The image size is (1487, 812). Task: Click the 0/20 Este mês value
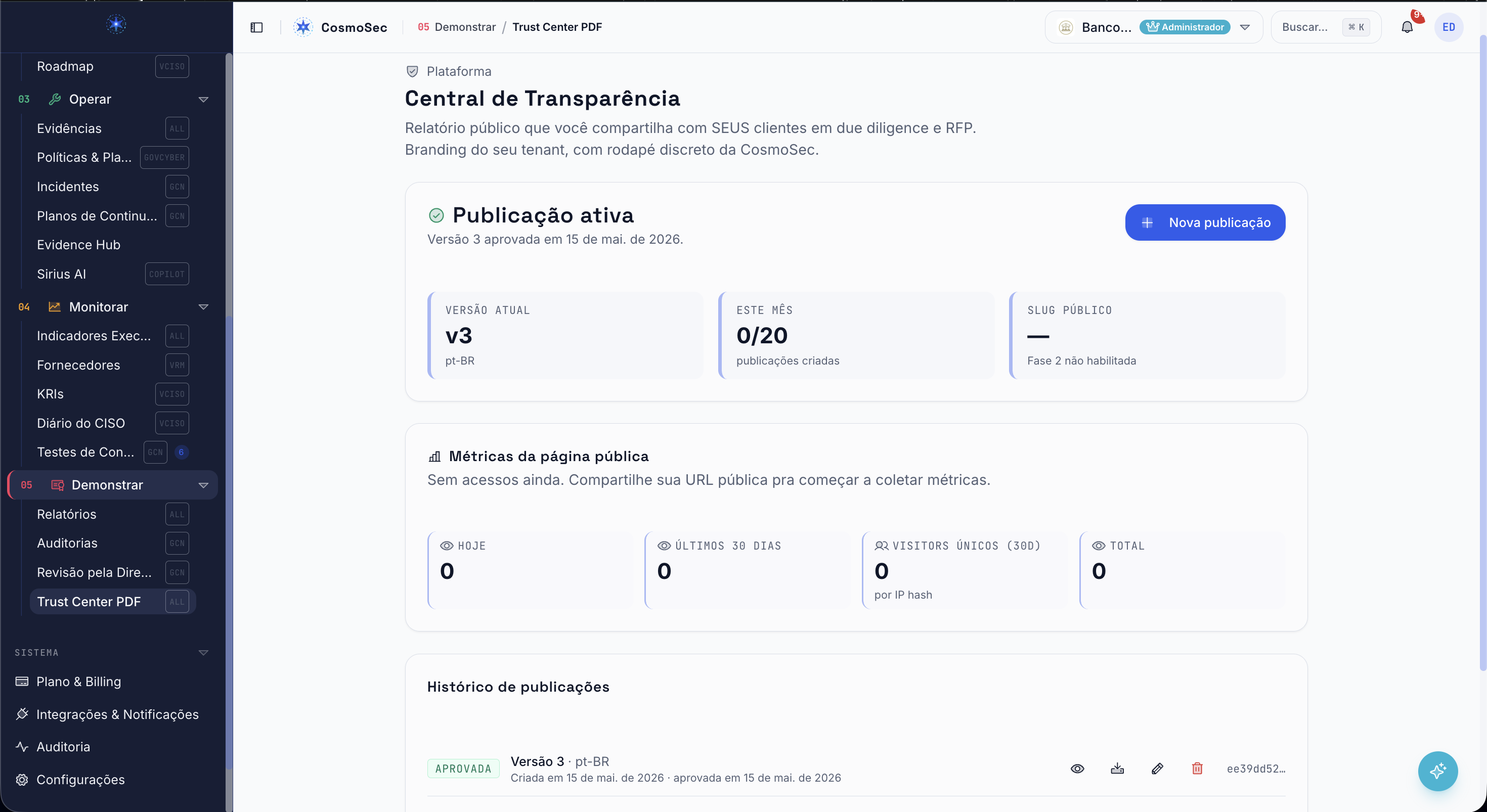click(x=761, y=335)
